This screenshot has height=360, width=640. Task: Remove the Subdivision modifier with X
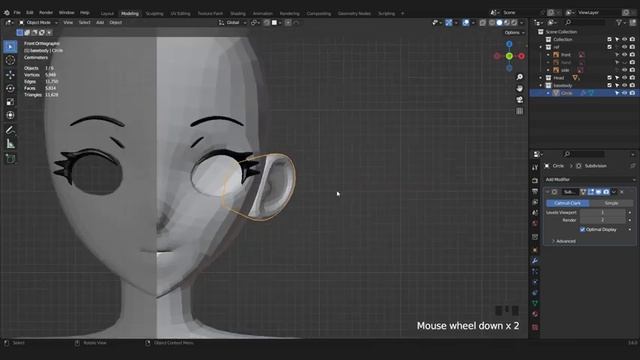coord(622,192)
